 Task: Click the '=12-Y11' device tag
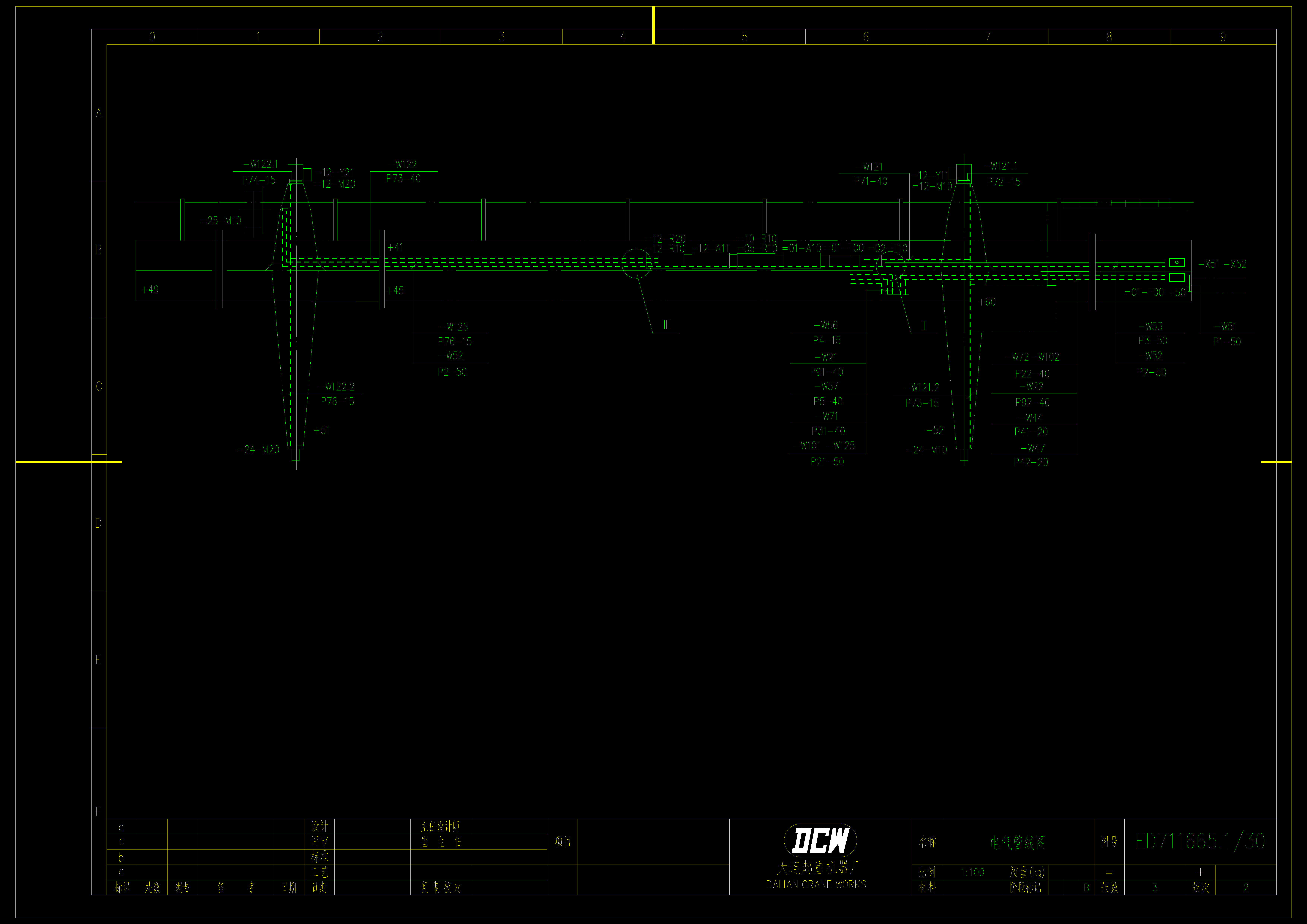pos(930,175)
